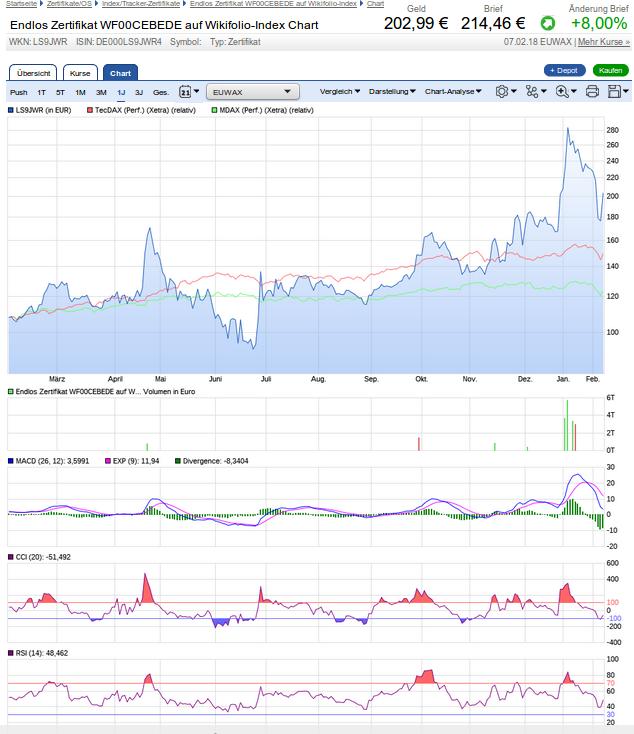Click the red TecDAX legend color swatch
This screenshot has height=734, width=634.
point(90,108)
